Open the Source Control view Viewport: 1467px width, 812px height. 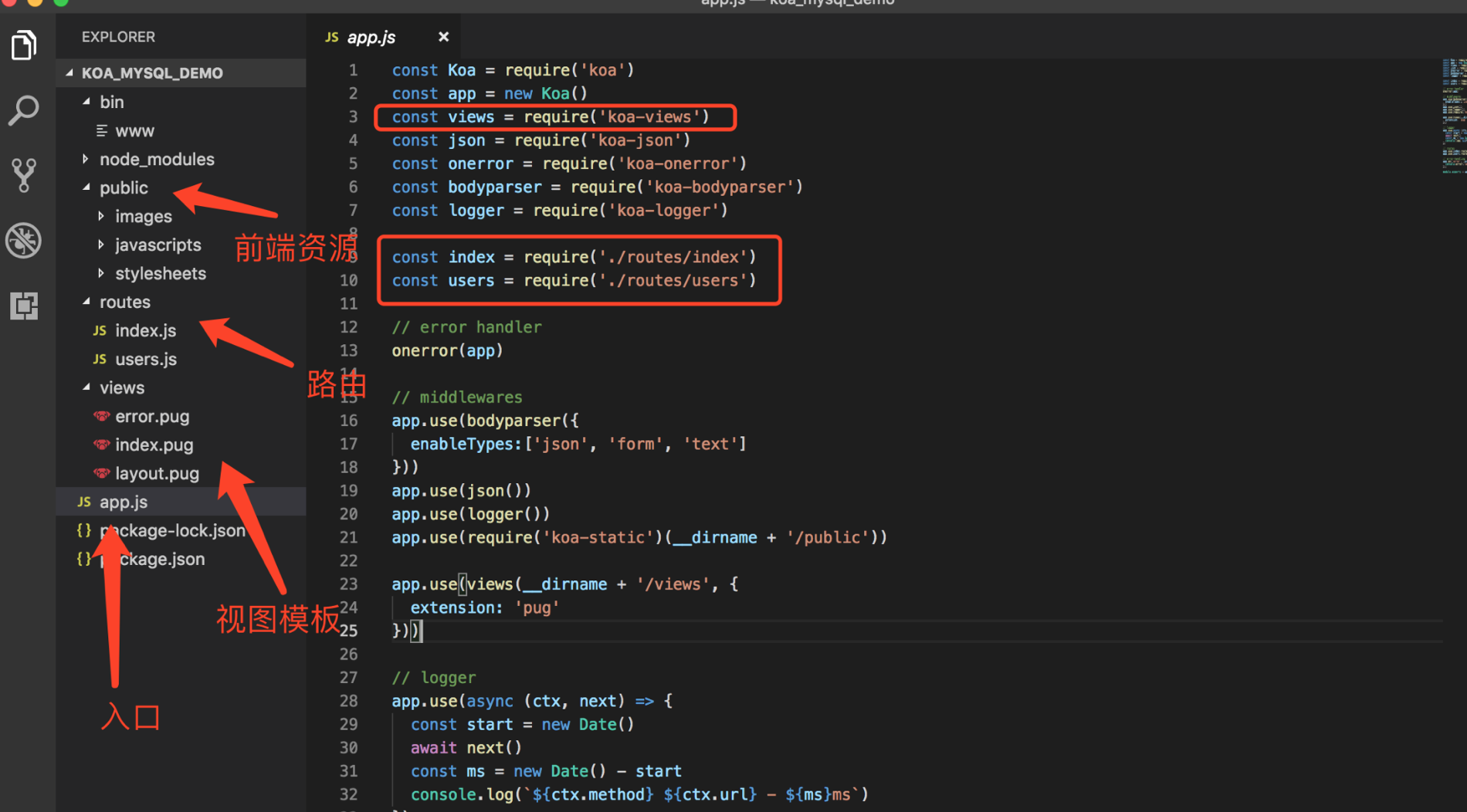(24, 175)
